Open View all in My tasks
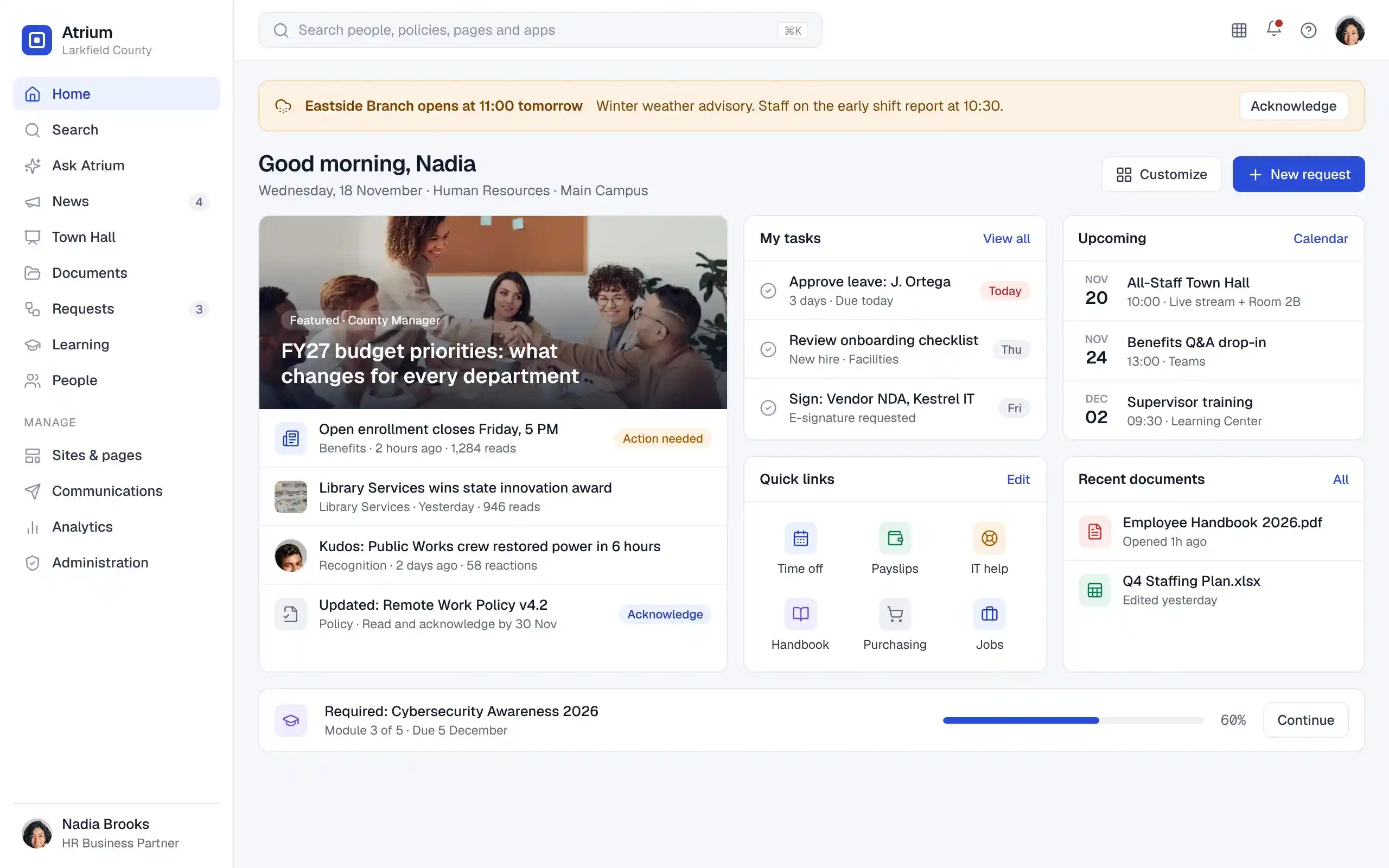Screen dimensions: 1389x868 point(1006,239)
